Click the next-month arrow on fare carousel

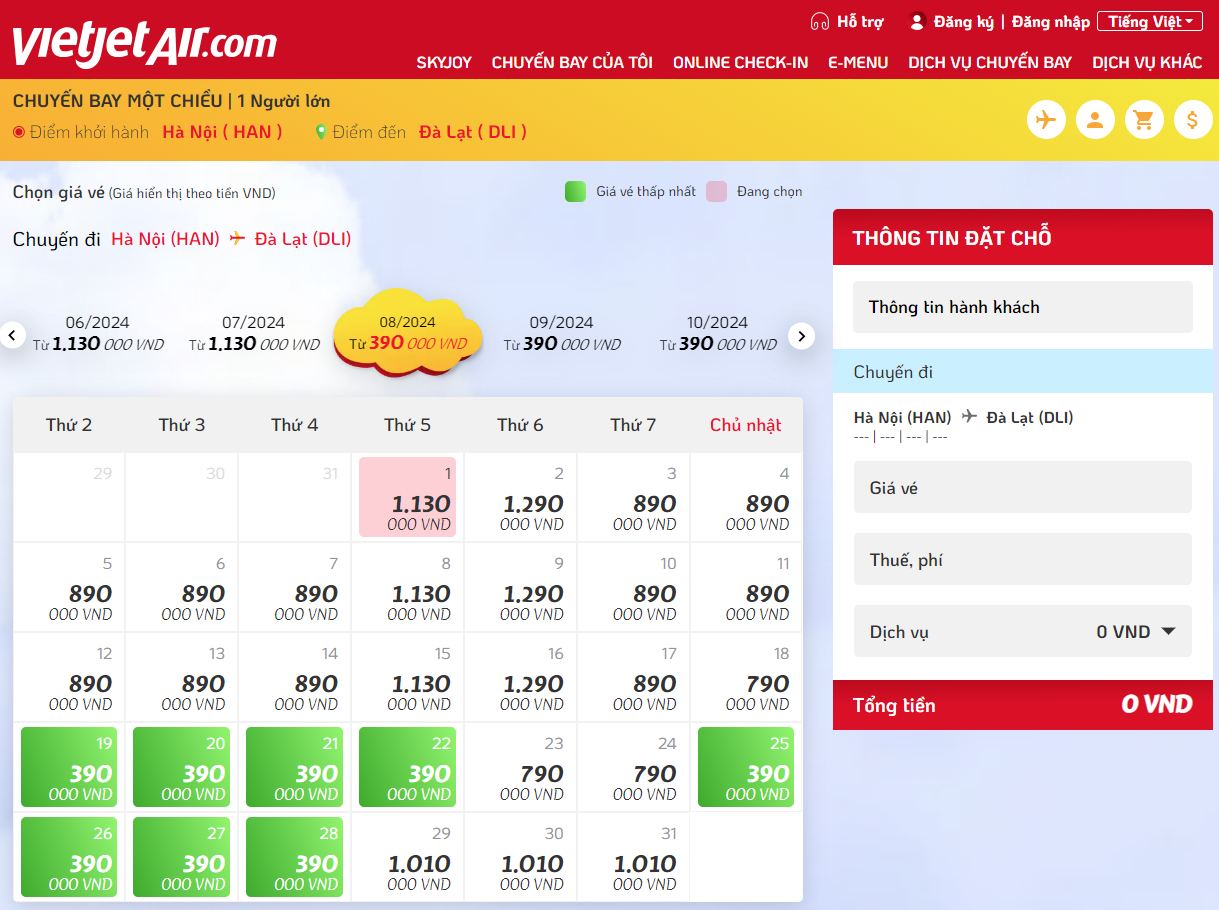pyautogui.click(x=801, y=336)
